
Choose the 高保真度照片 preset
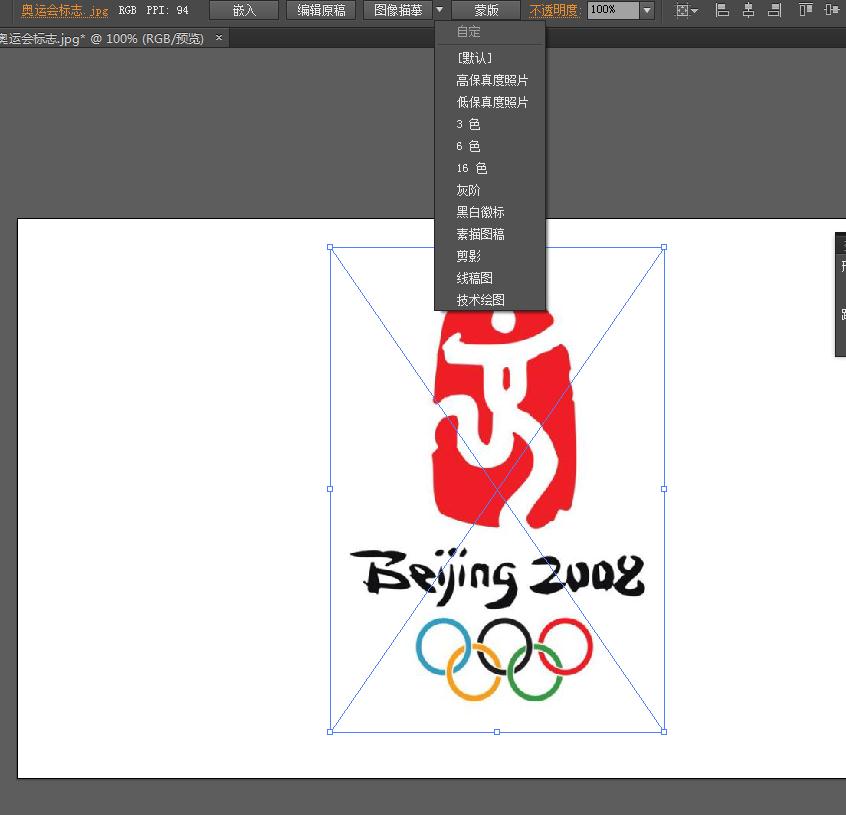click(490, 80)
